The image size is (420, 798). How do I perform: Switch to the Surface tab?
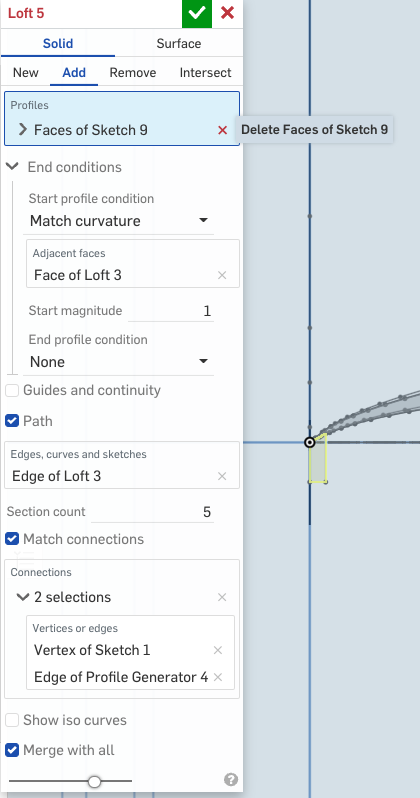coord(179,44)
